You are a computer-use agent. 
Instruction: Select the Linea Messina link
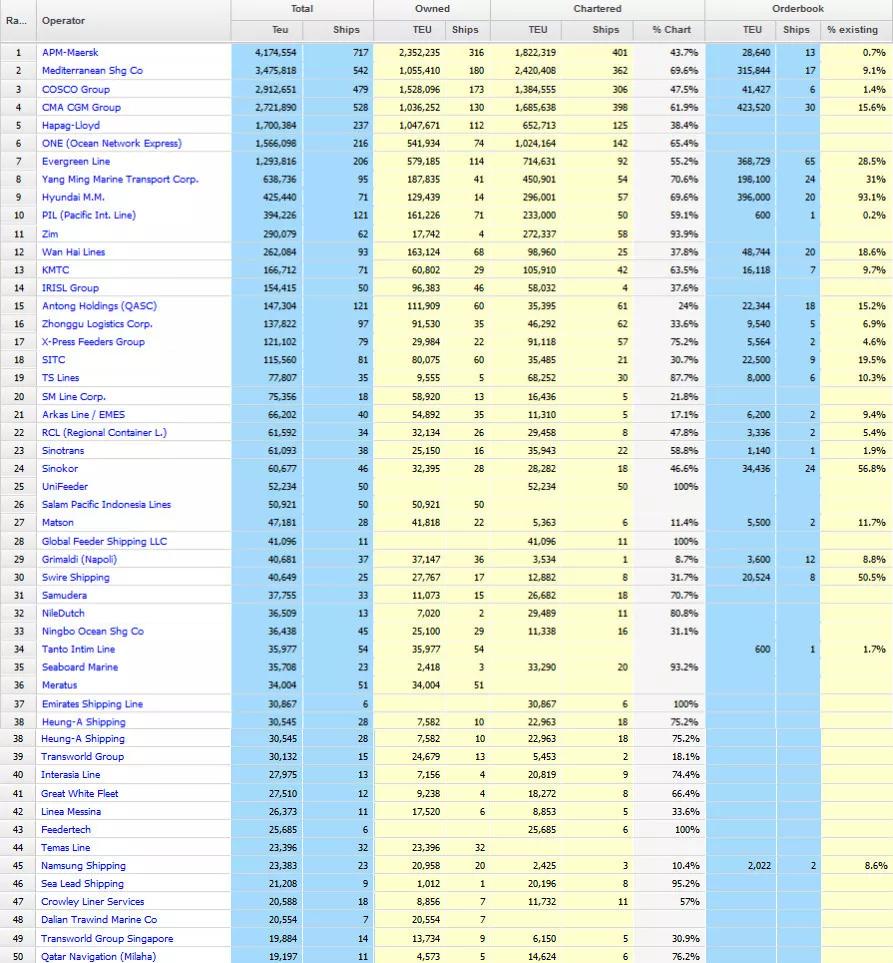[71, 811]
